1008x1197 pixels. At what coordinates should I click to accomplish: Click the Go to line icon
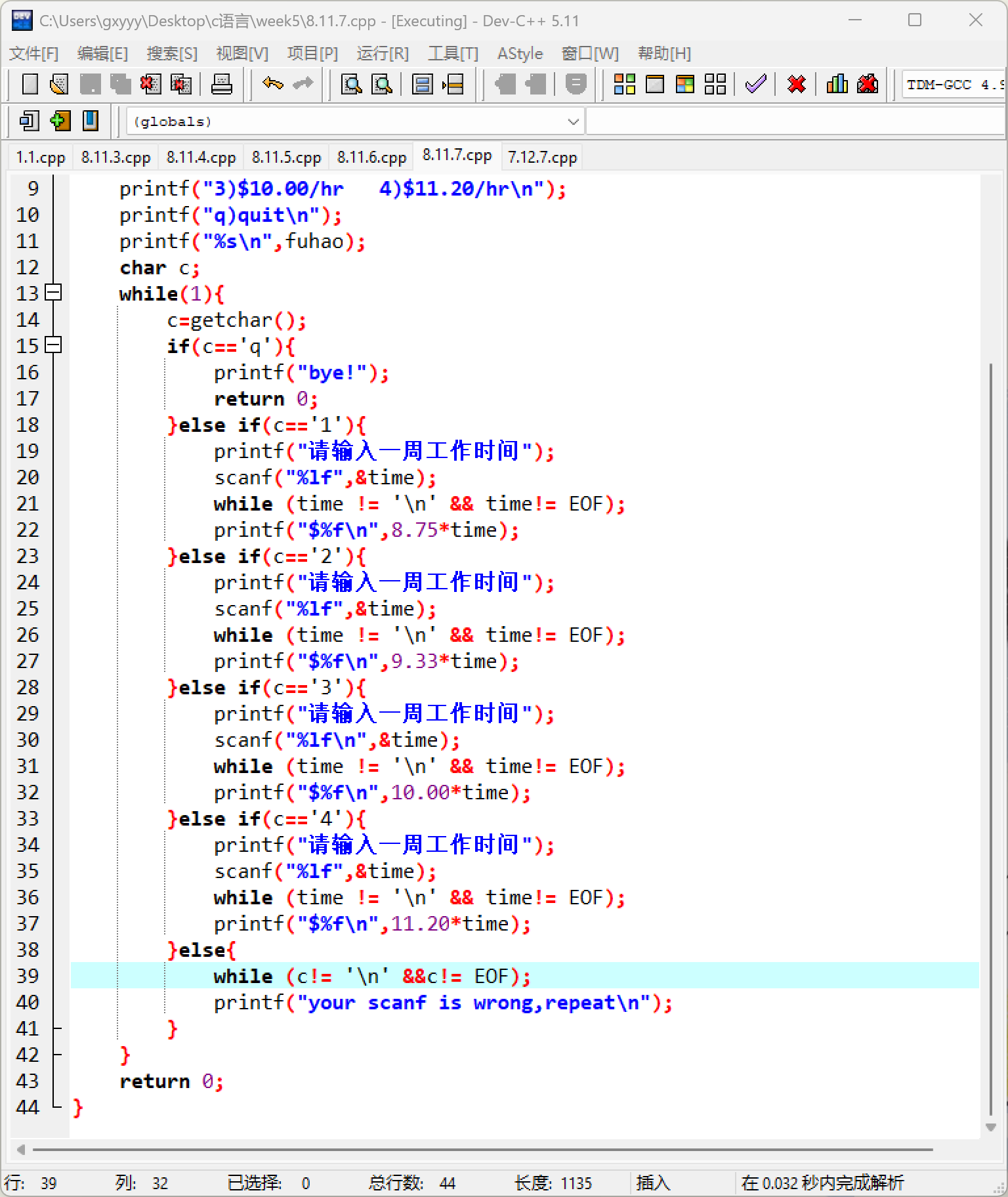pos(453,84)
